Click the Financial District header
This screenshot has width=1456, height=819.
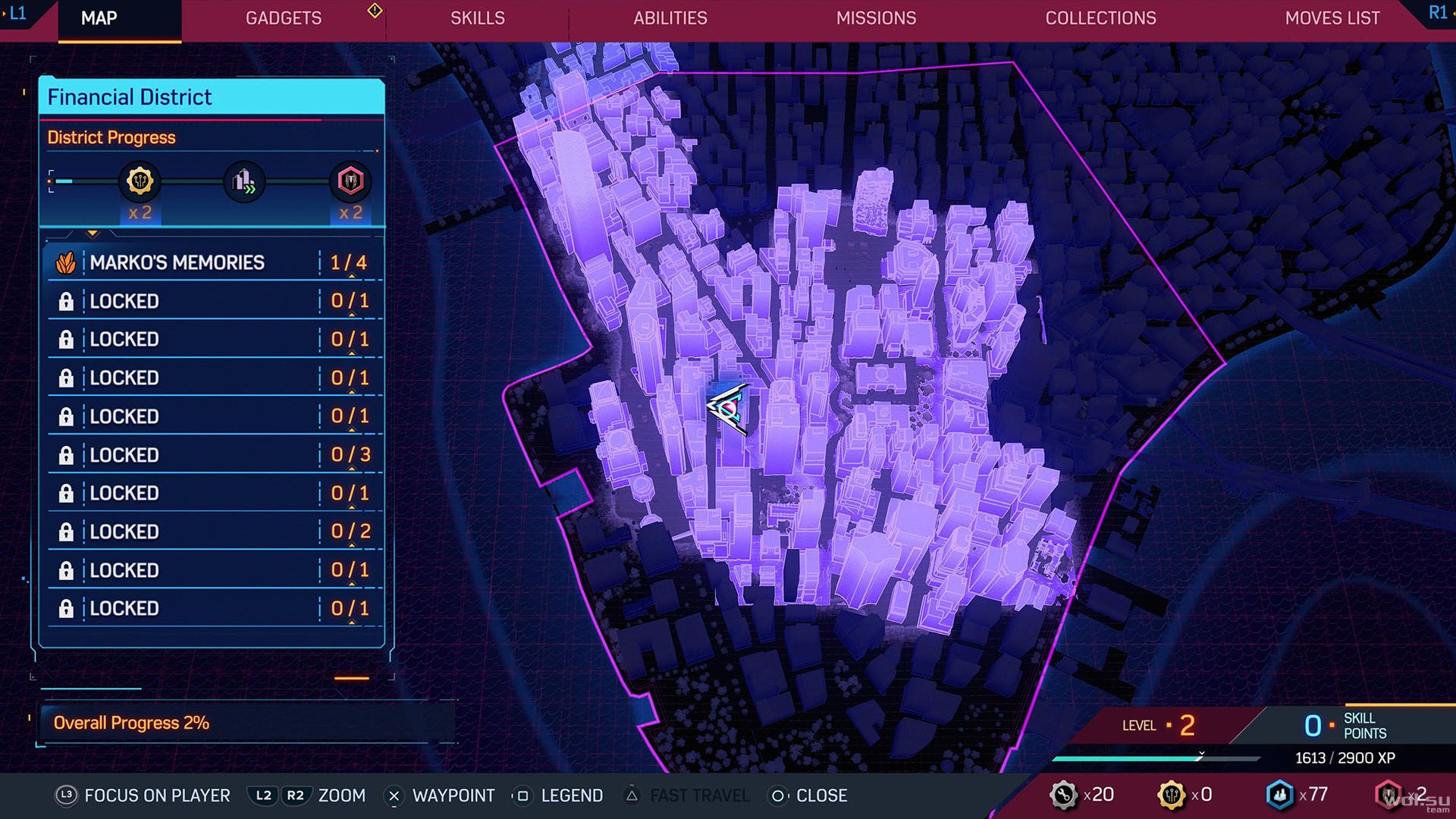click(x=212, y=97)
